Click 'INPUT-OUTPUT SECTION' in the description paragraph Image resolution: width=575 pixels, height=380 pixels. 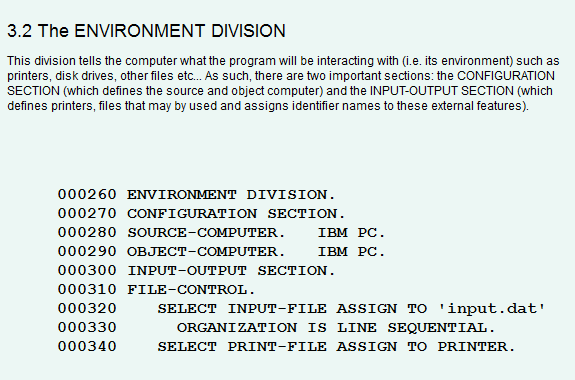(441, 91)
